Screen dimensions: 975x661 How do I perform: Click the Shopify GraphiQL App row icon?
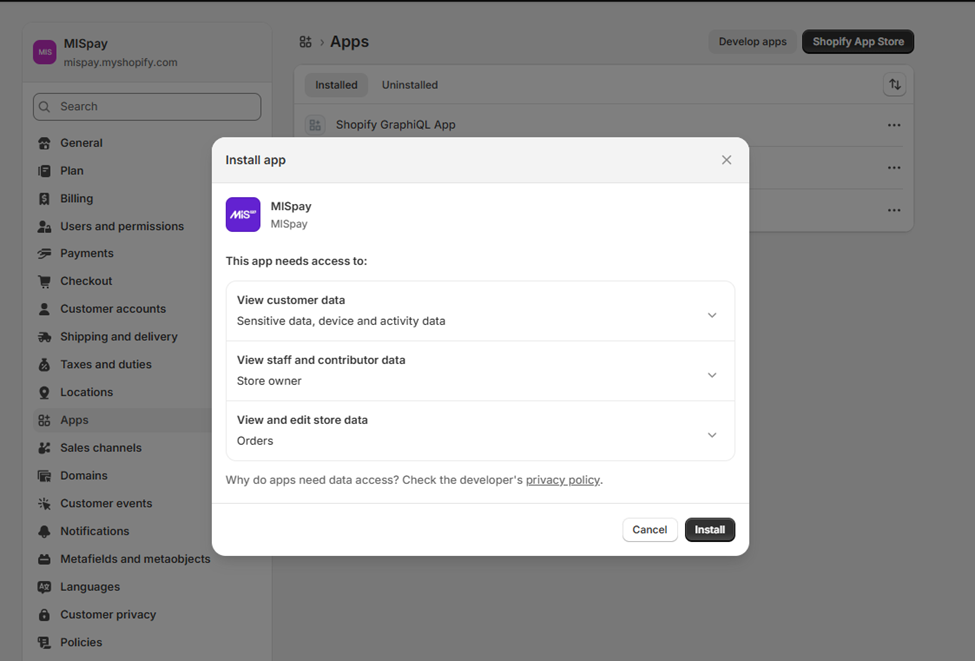(x=315, y=125)
